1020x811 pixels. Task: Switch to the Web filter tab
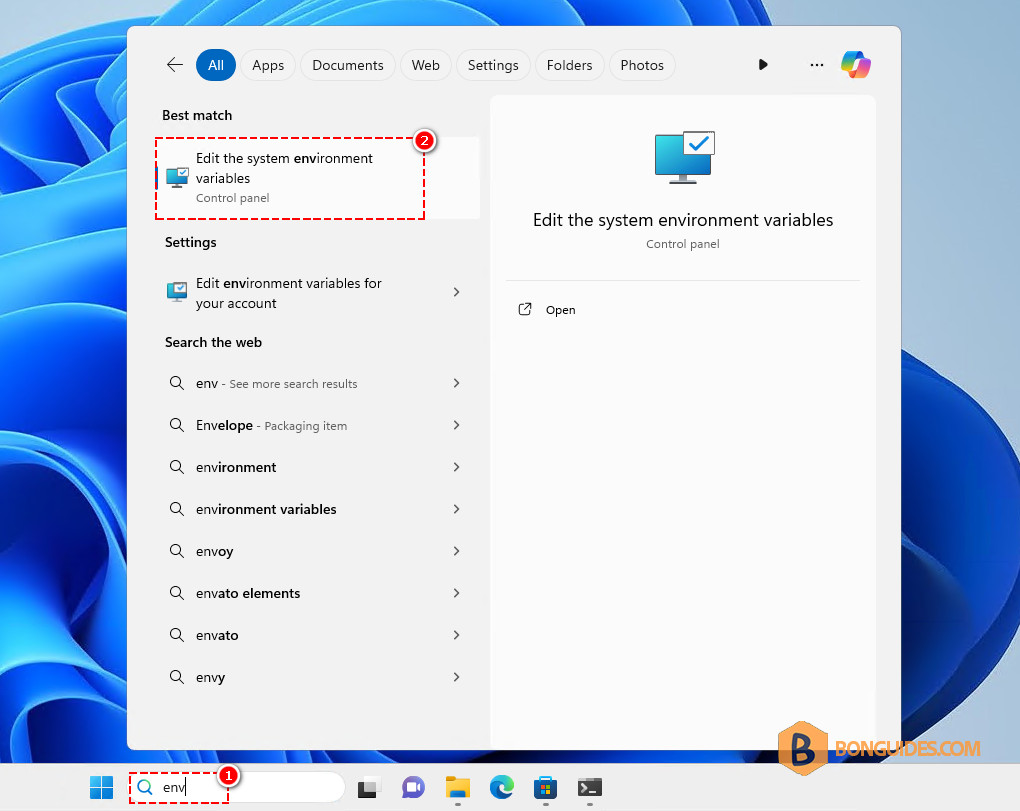click(425, 65)
